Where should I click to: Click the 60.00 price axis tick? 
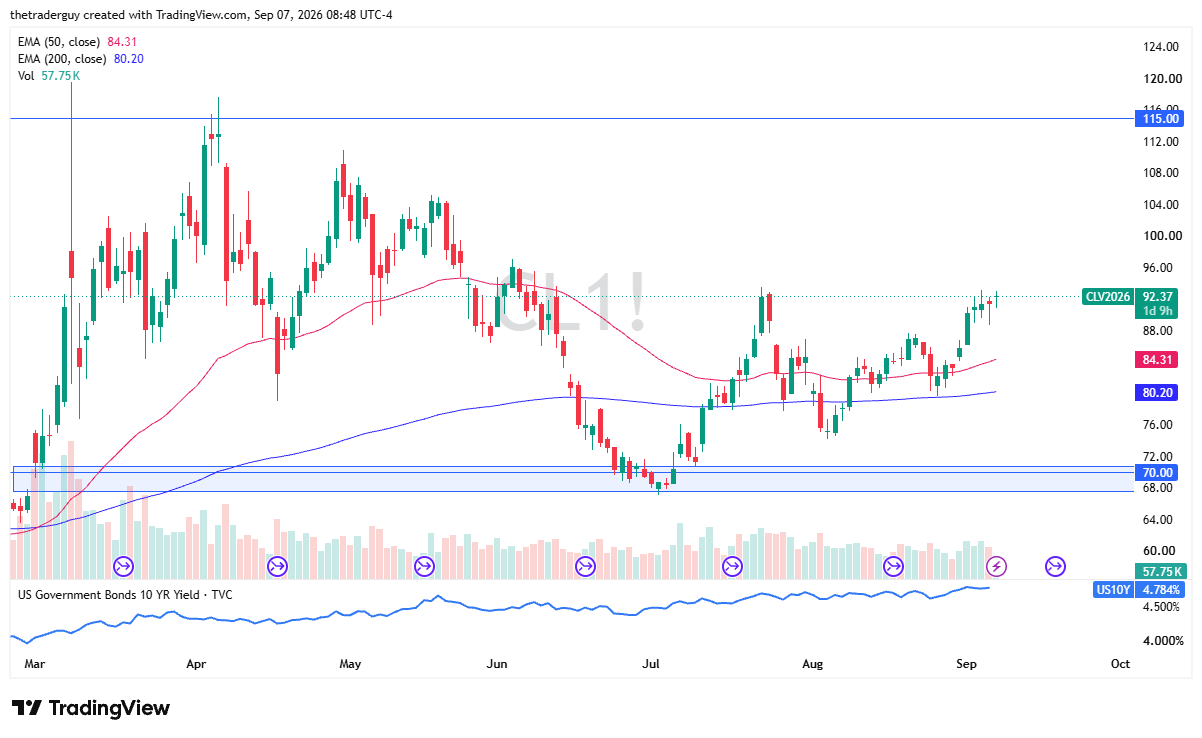click(1160, 551)
